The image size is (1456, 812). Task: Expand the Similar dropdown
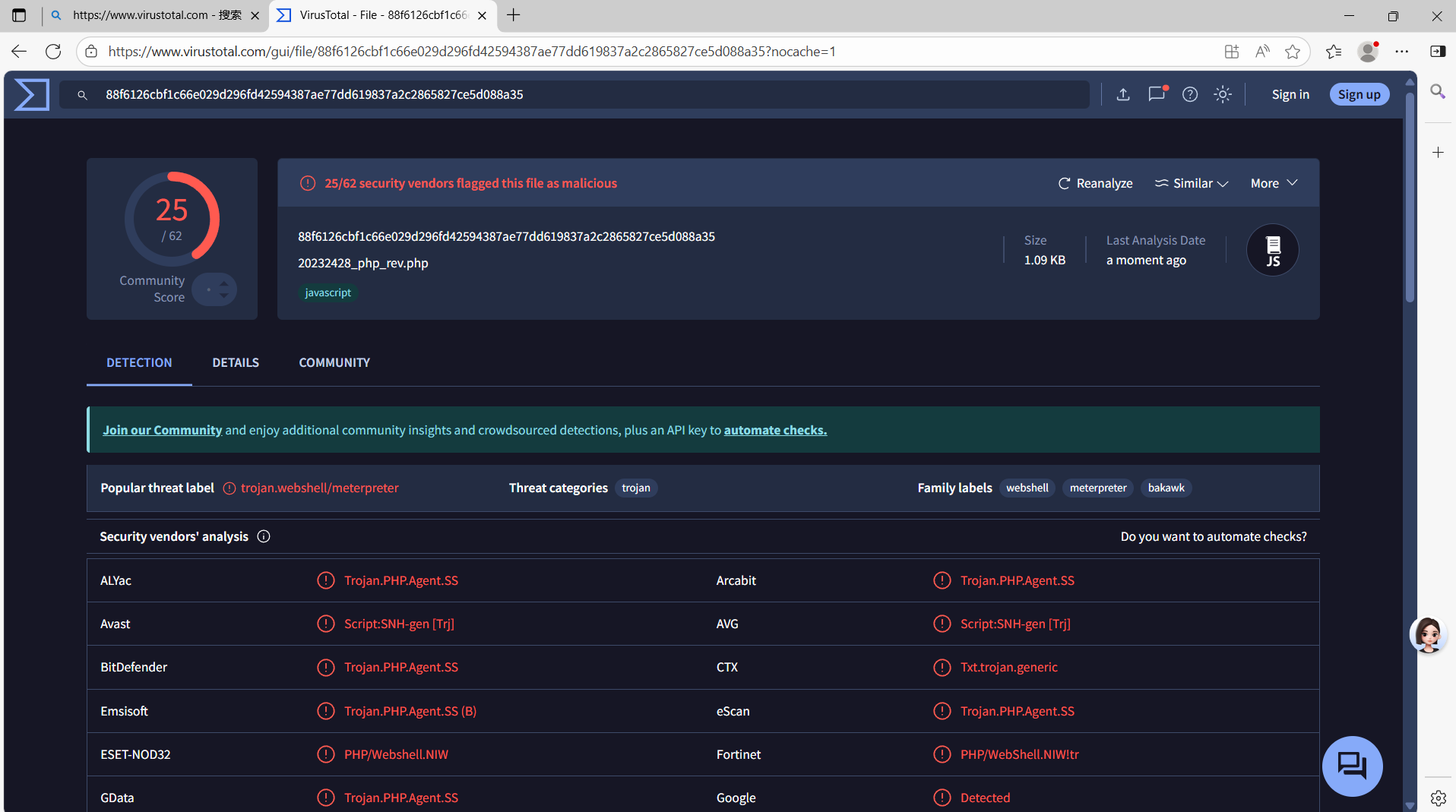[x=1192, y=183]
